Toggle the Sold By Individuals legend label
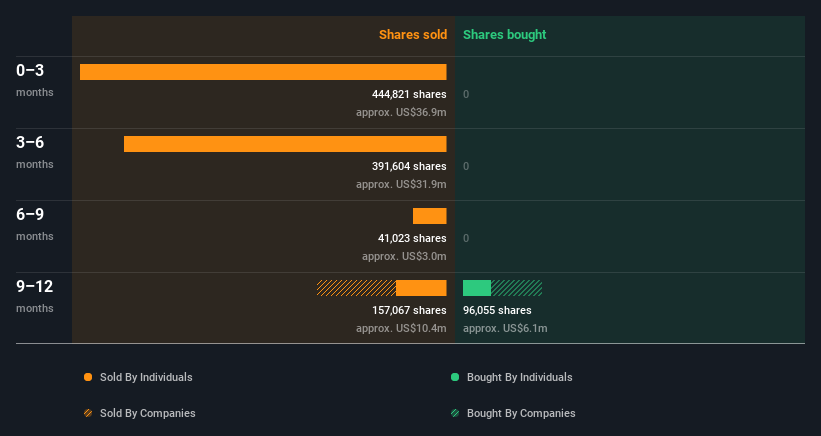This screenshot has height=436, width=821. pyautogui.click(x=146, y=377)
